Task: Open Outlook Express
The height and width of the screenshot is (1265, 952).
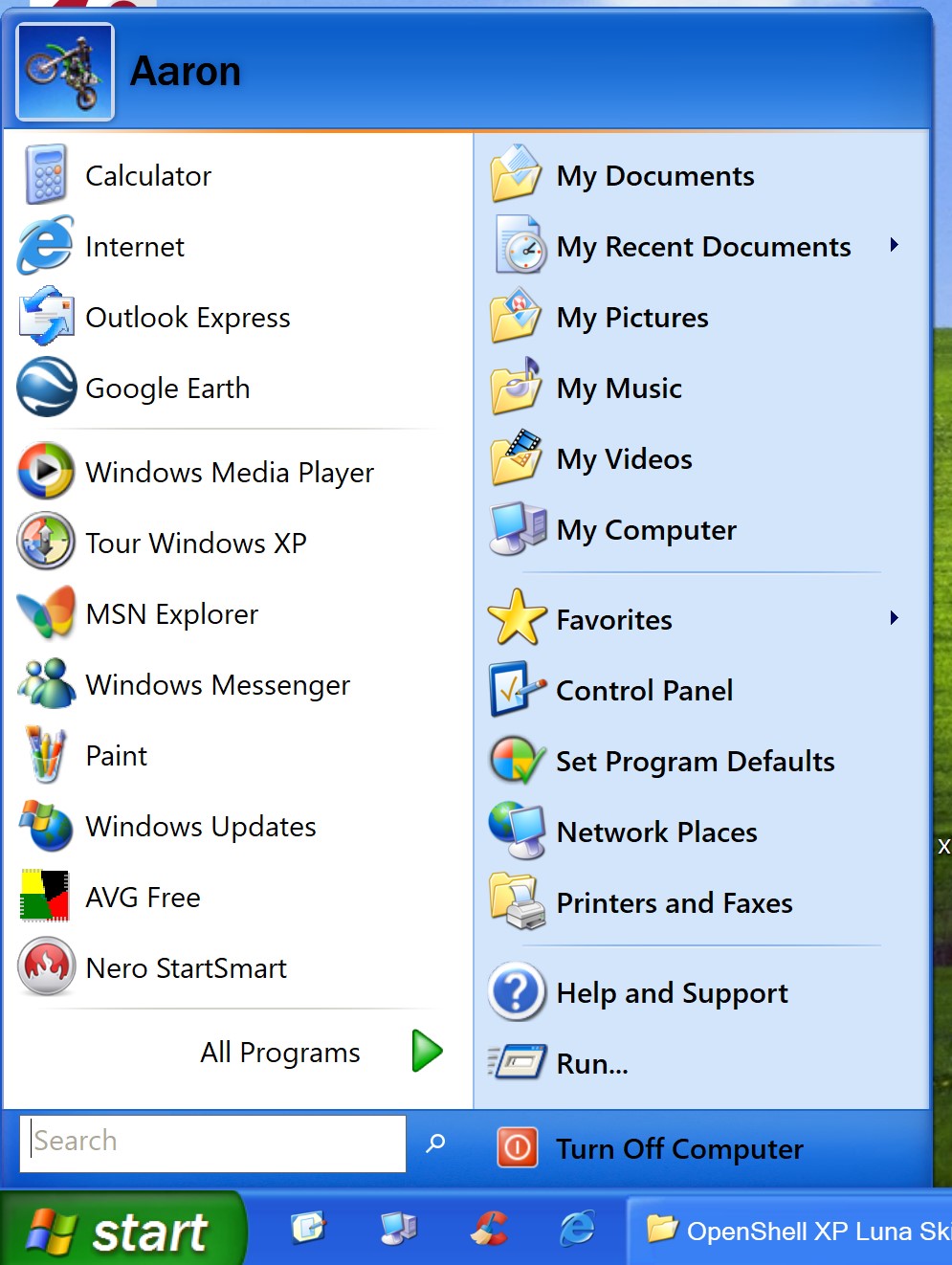Action: click(x=188, y=317)
